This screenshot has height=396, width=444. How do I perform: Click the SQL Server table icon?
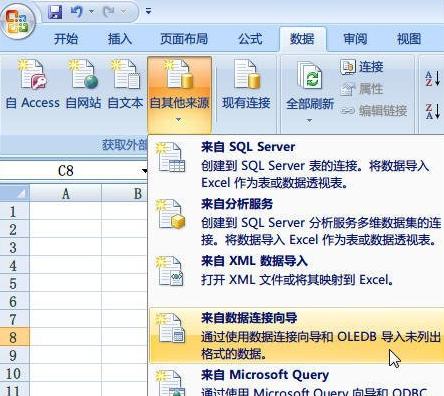point(171,157)
